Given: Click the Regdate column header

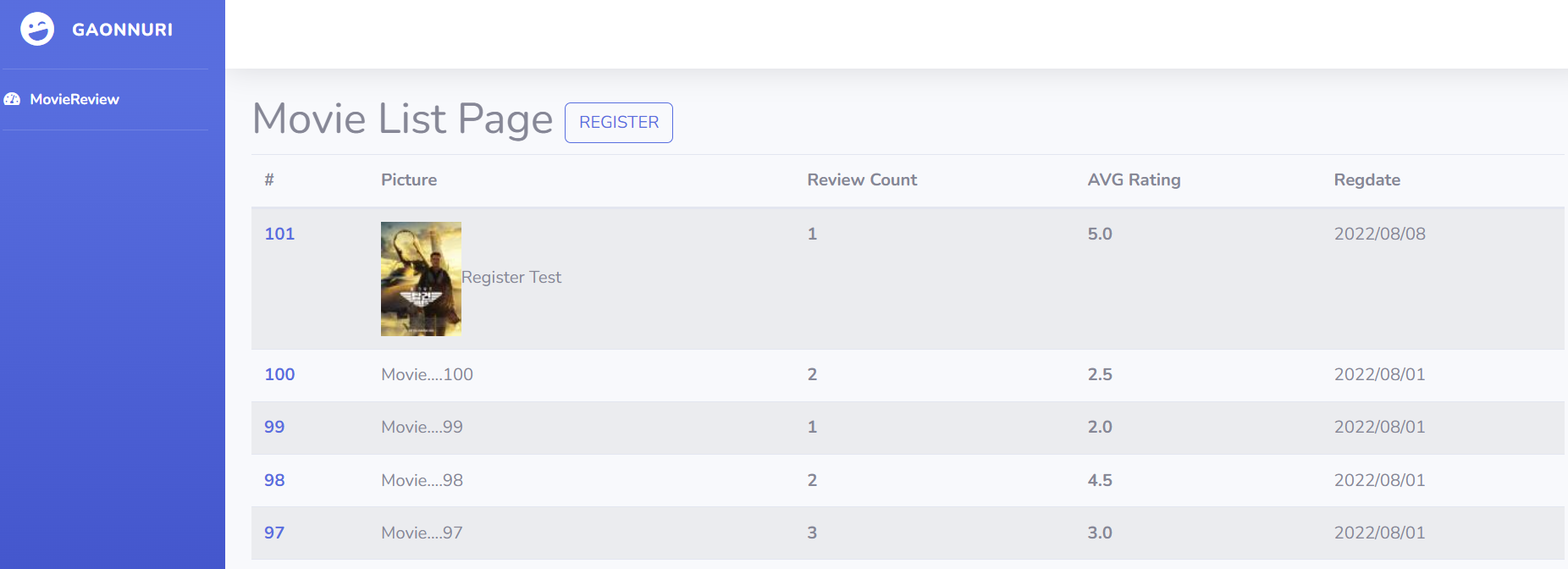Looking at the screenshot, I should (1366, 180).
